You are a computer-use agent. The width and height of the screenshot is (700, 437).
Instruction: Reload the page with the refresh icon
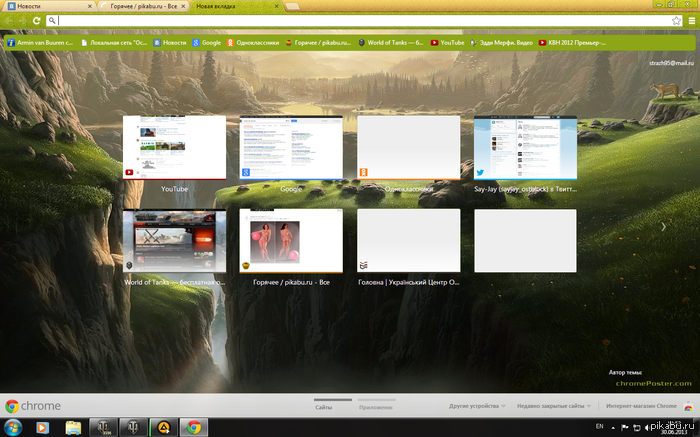click(37, 21)
